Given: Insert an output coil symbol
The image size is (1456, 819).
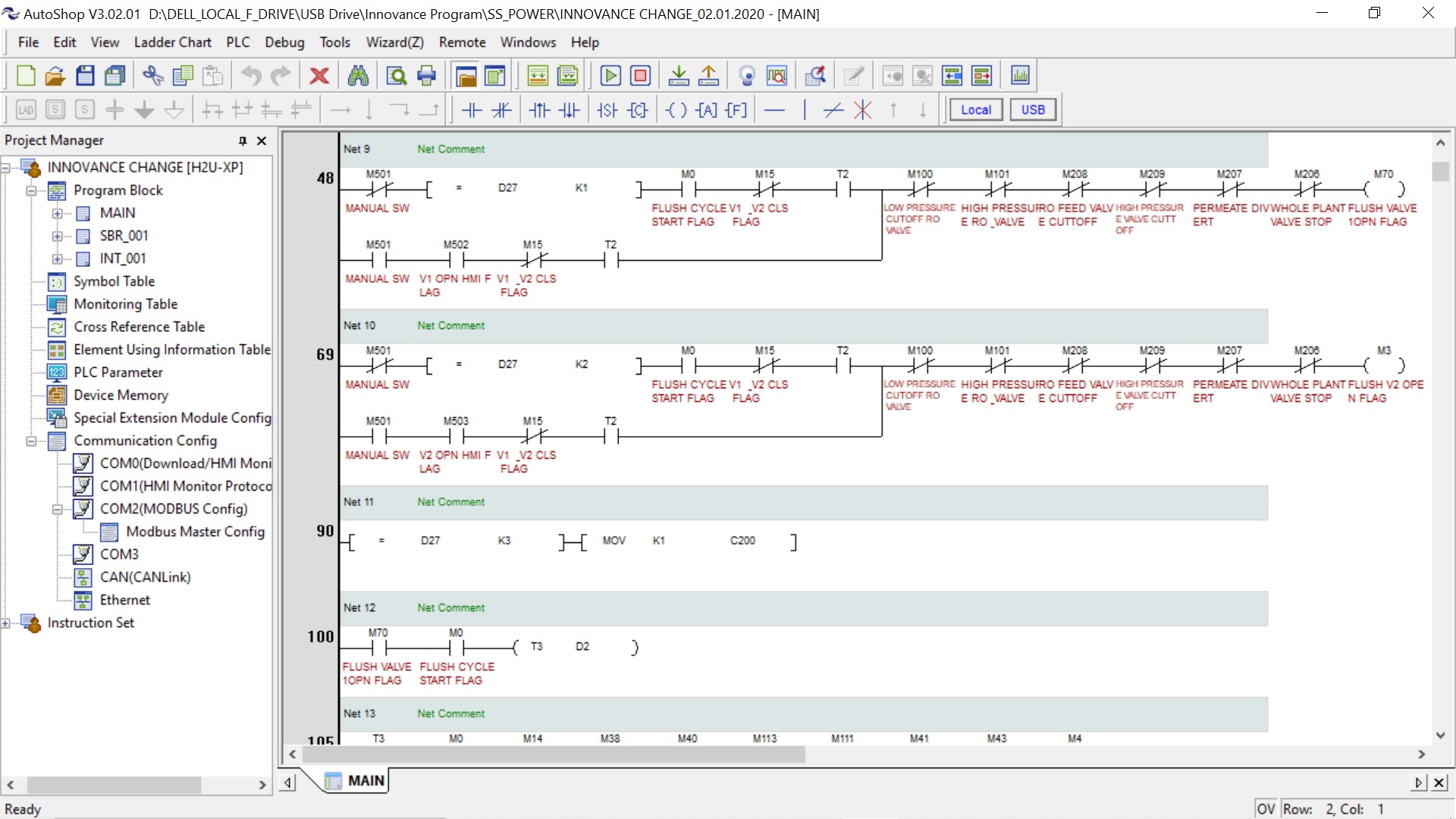Looking at the screenshot, I should 676,110.
